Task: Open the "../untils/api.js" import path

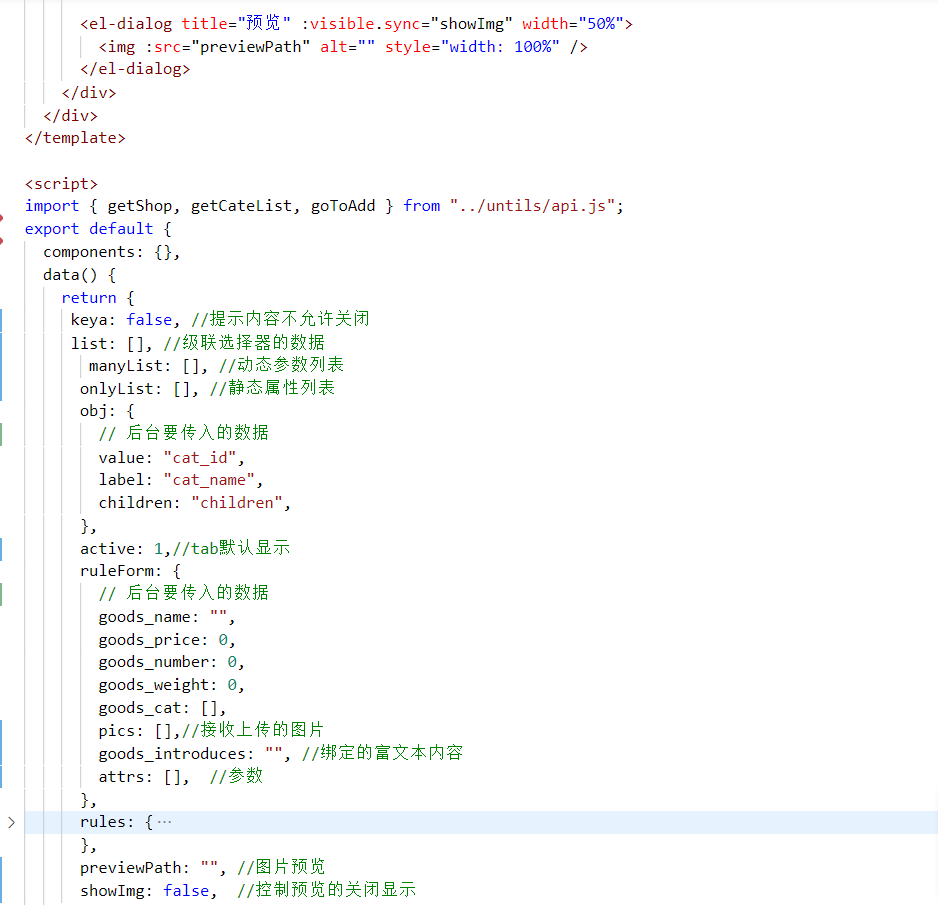Action: tap(531, 206)
